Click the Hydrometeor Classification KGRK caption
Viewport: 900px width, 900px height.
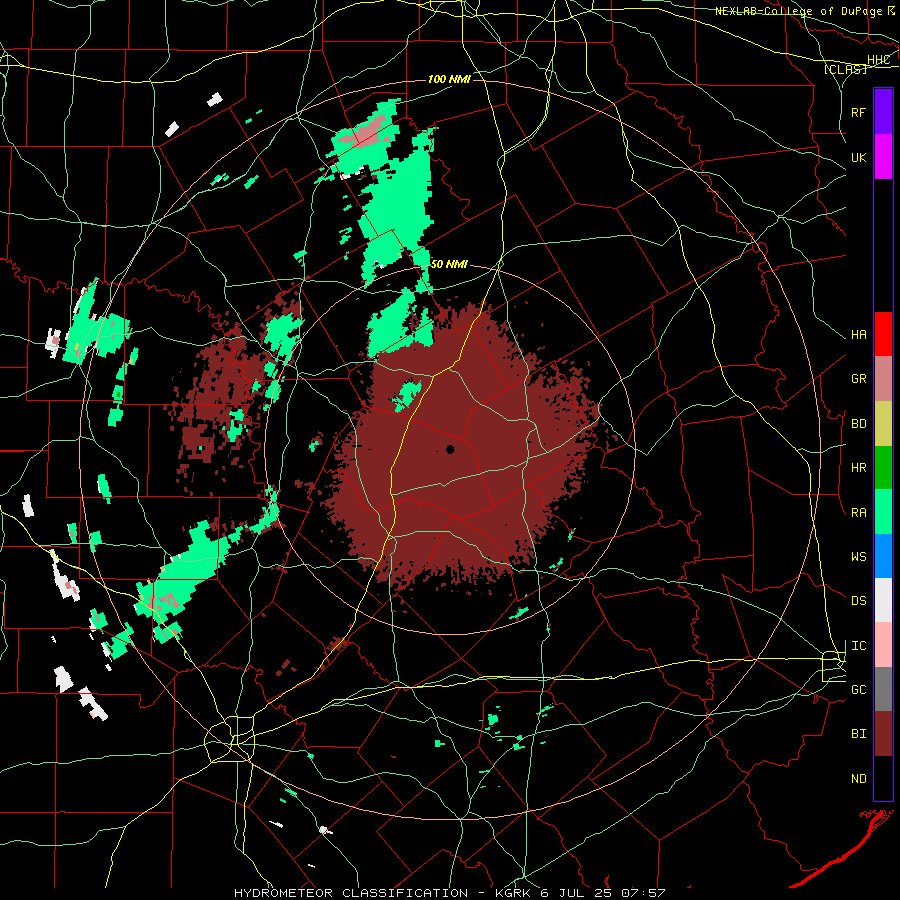click(x=449, y=893)
